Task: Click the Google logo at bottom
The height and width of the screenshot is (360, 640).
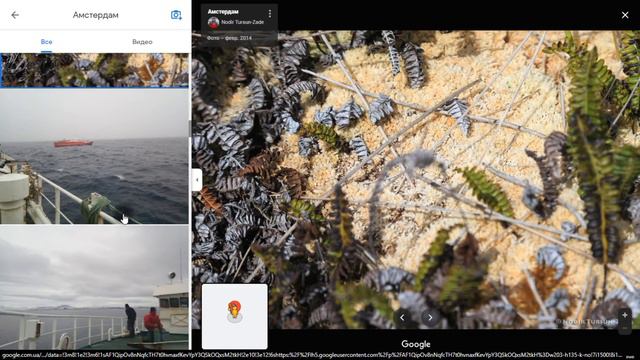Action: tap(416, 344)
